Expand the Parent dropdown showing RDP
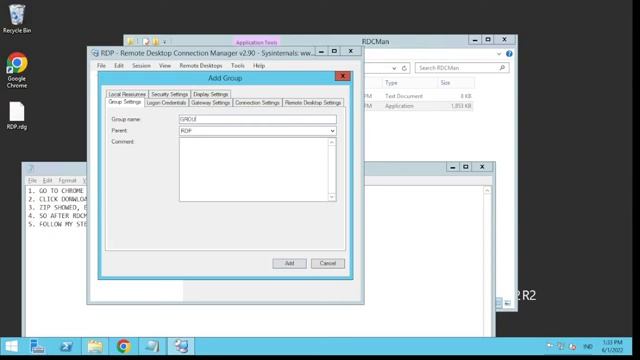 coord(332,131)
